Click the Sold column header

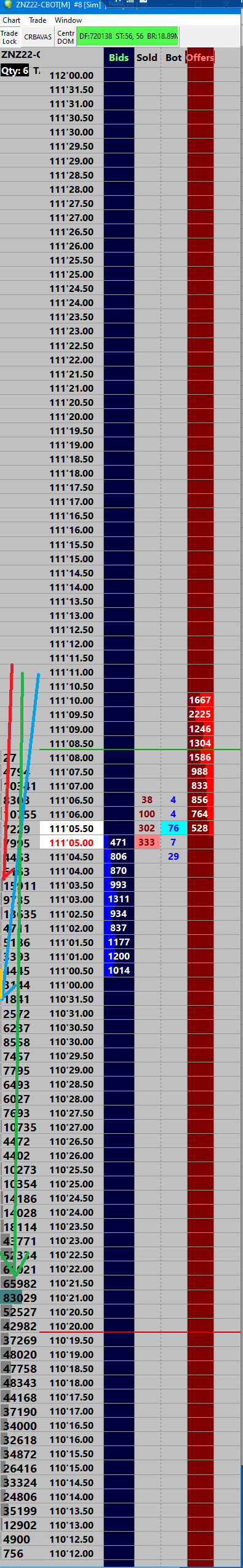pyautogui.click(x=147, y=57)
